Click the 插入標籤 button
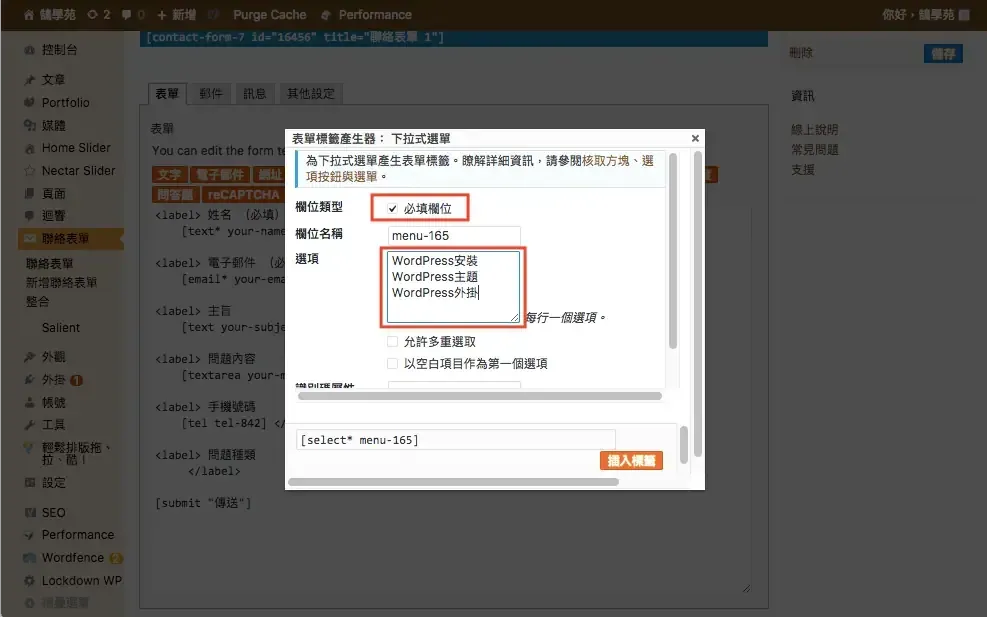The height and width of the screenshot is (617, 987). tap(631, 461)
